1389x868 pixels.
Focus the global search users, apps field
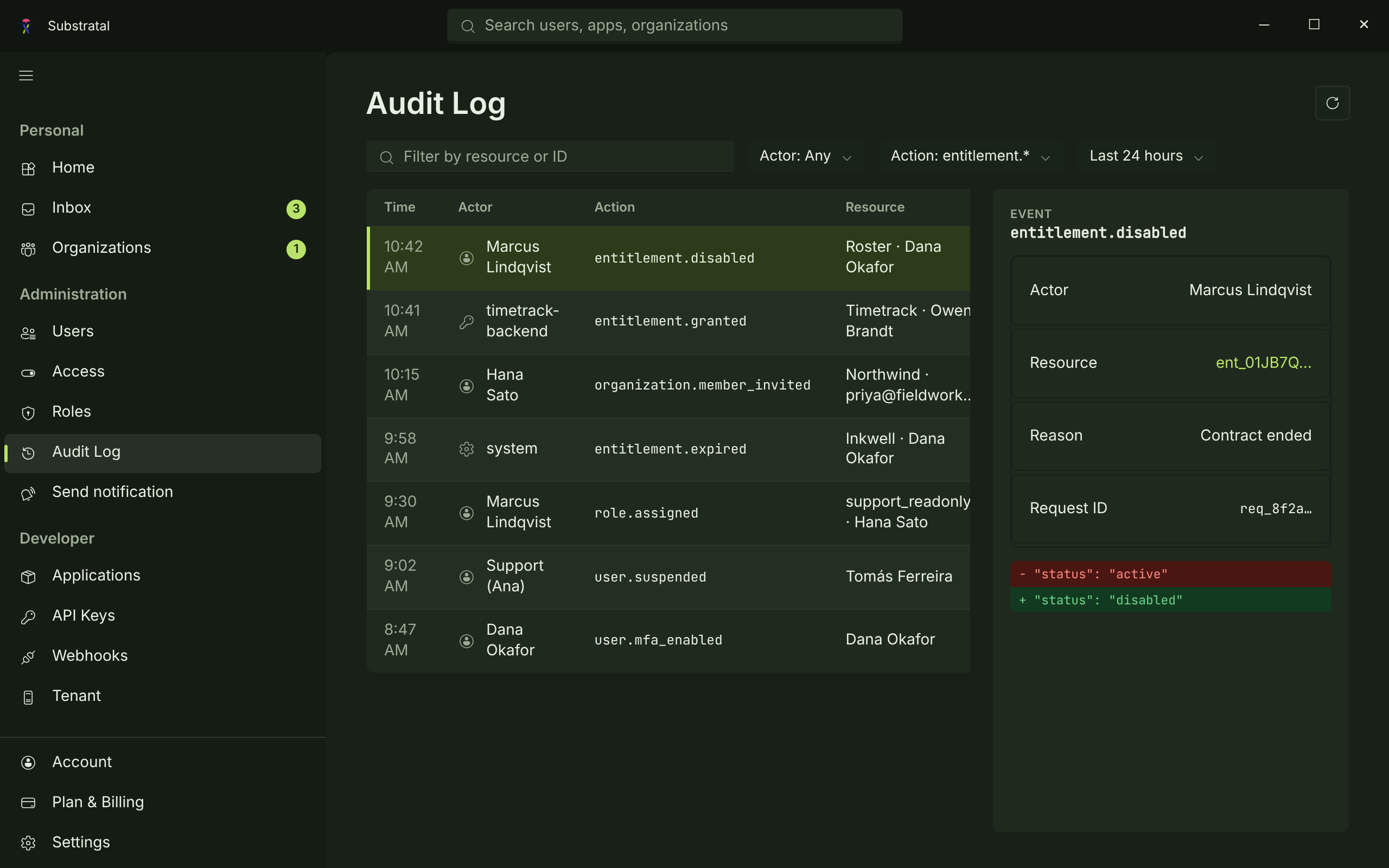[x=674, y=26]
